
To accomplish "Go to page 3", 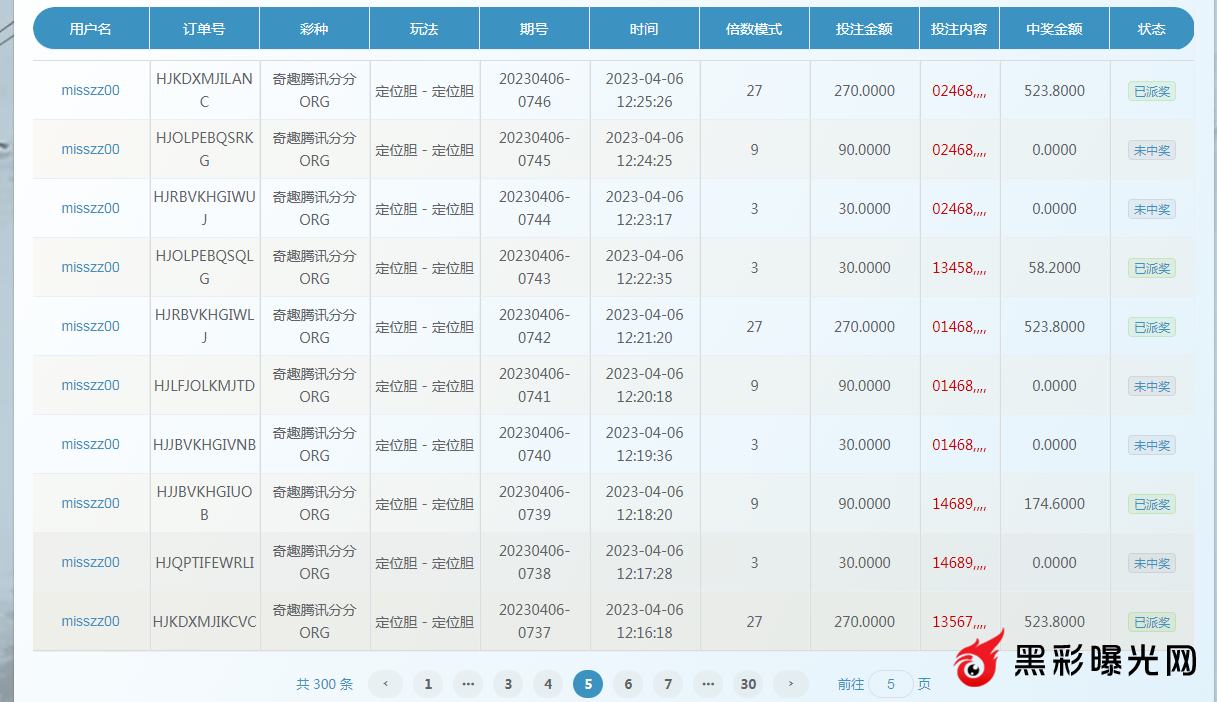I will click(x=508, y=684).
